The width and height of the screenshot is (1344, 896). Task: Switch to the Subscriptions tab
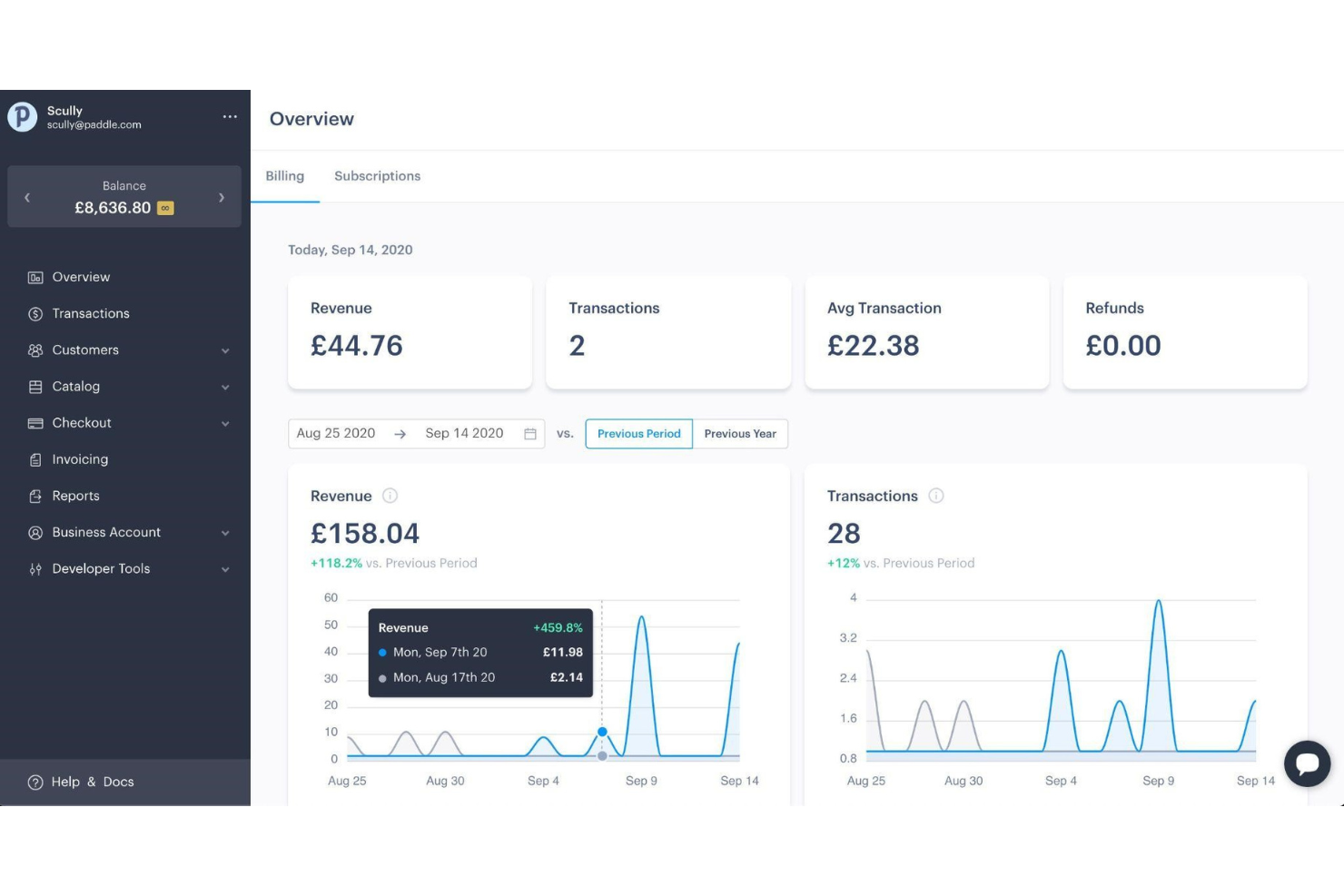[x=377, y=176]
